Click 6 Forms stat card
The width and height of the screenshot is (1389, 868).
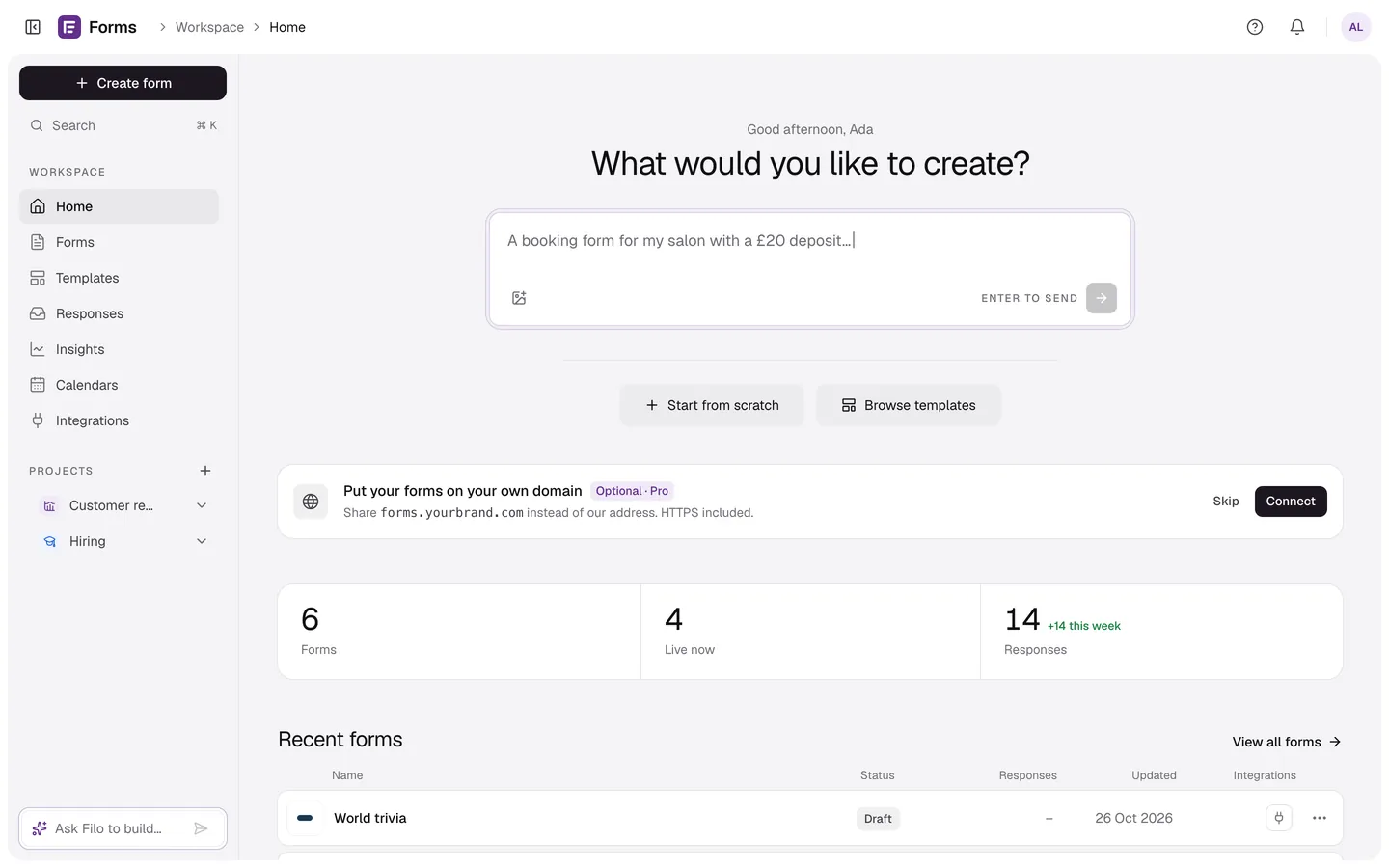click(459, 632)
